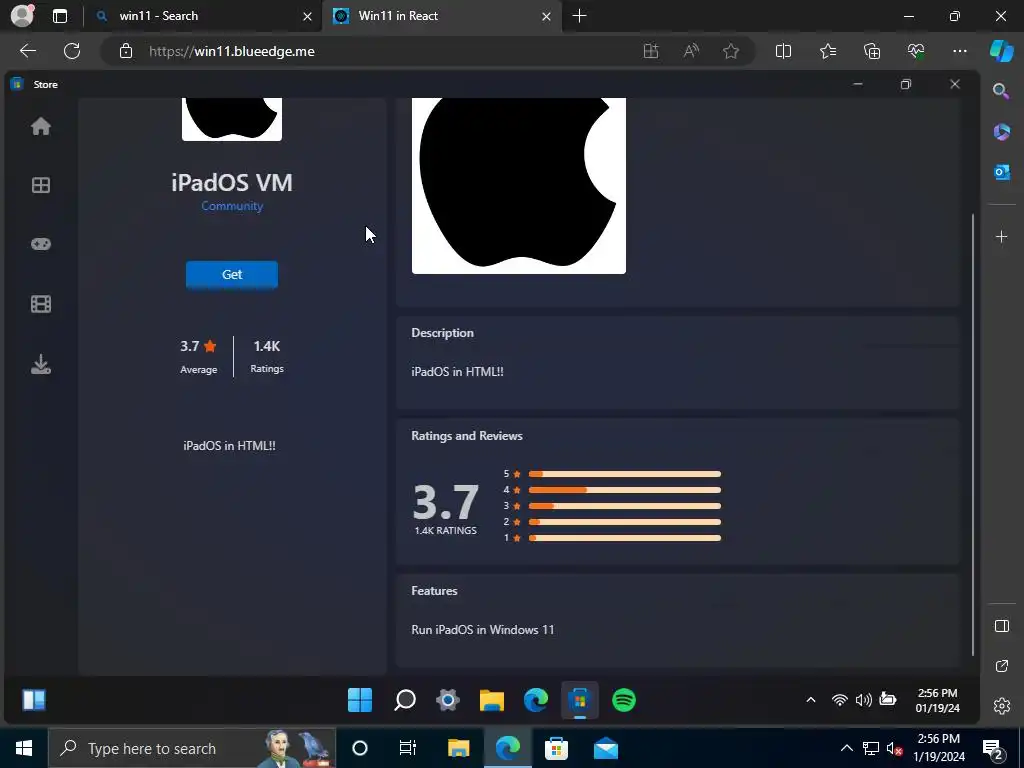This screenshot has width=1024, height=768.
Task: Go back in the browser
Action: 28,51
